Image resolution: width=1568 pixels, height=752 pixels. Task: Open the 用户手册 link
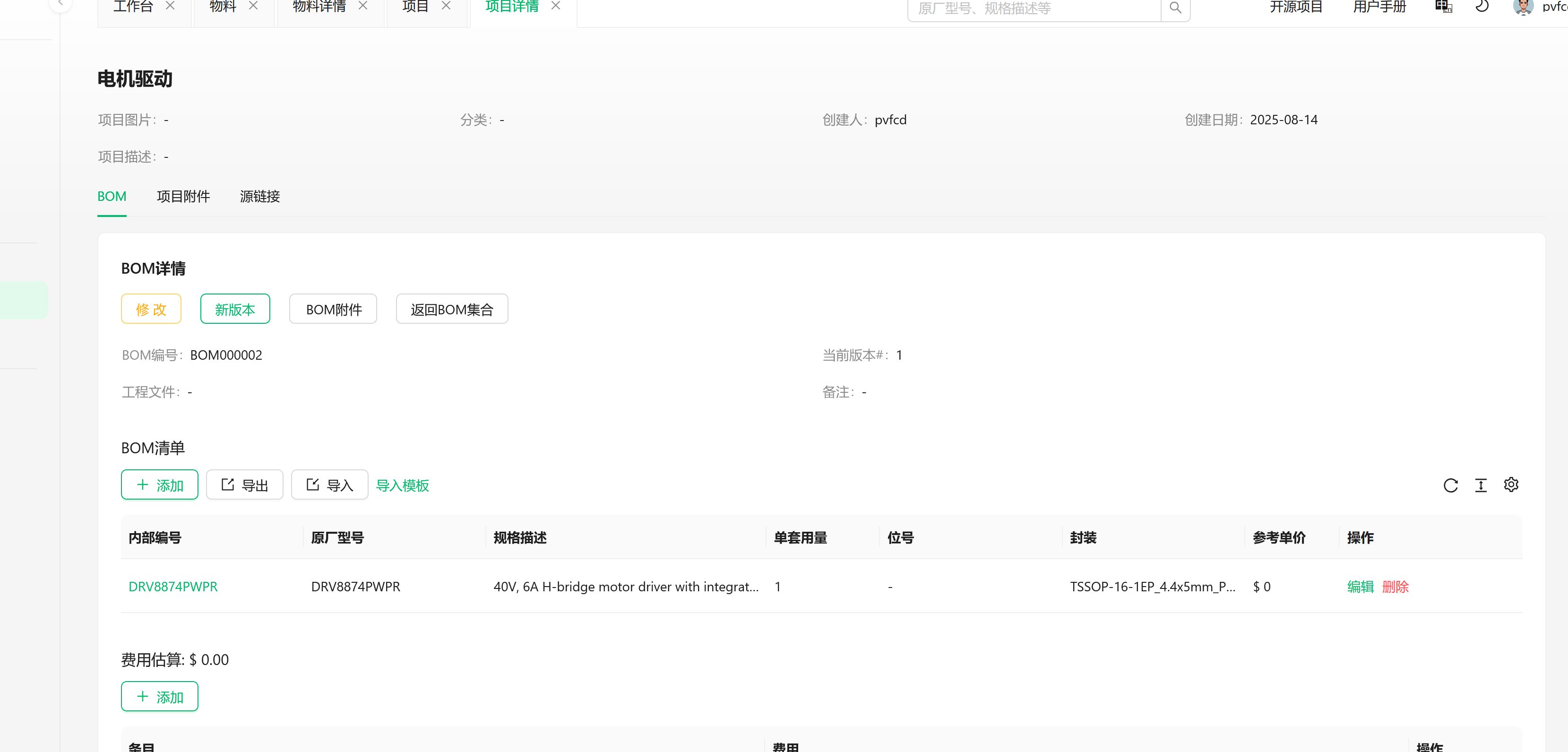[x=1379, y=7]
